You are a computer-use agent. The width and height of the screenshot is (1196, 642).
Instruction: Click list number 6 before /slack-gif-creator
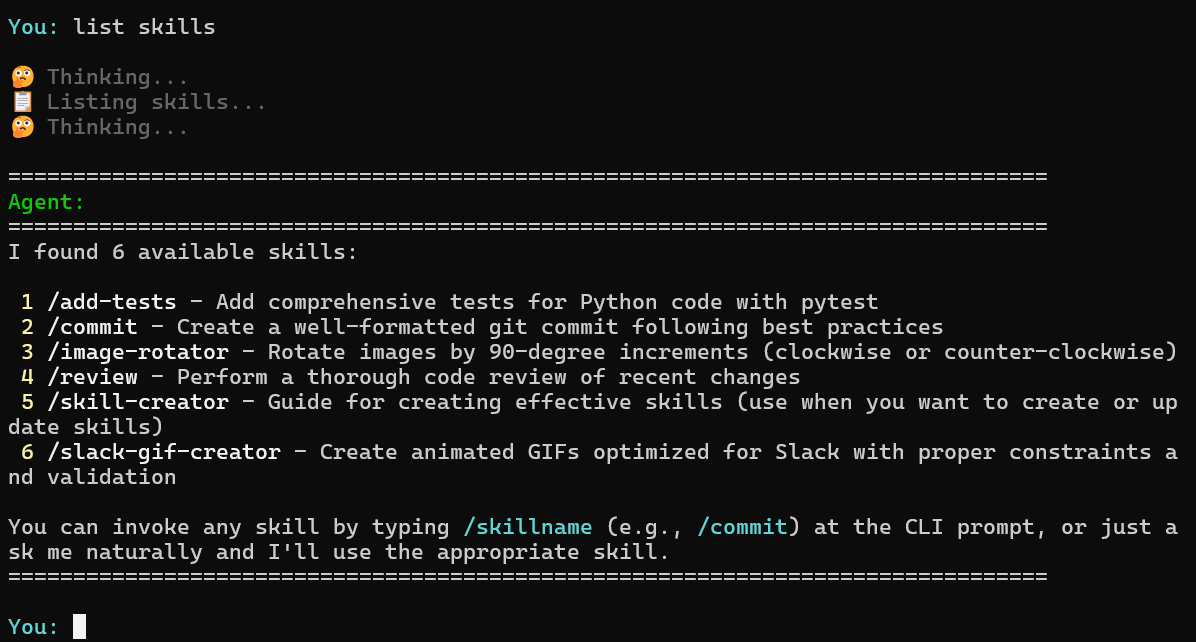28,452
